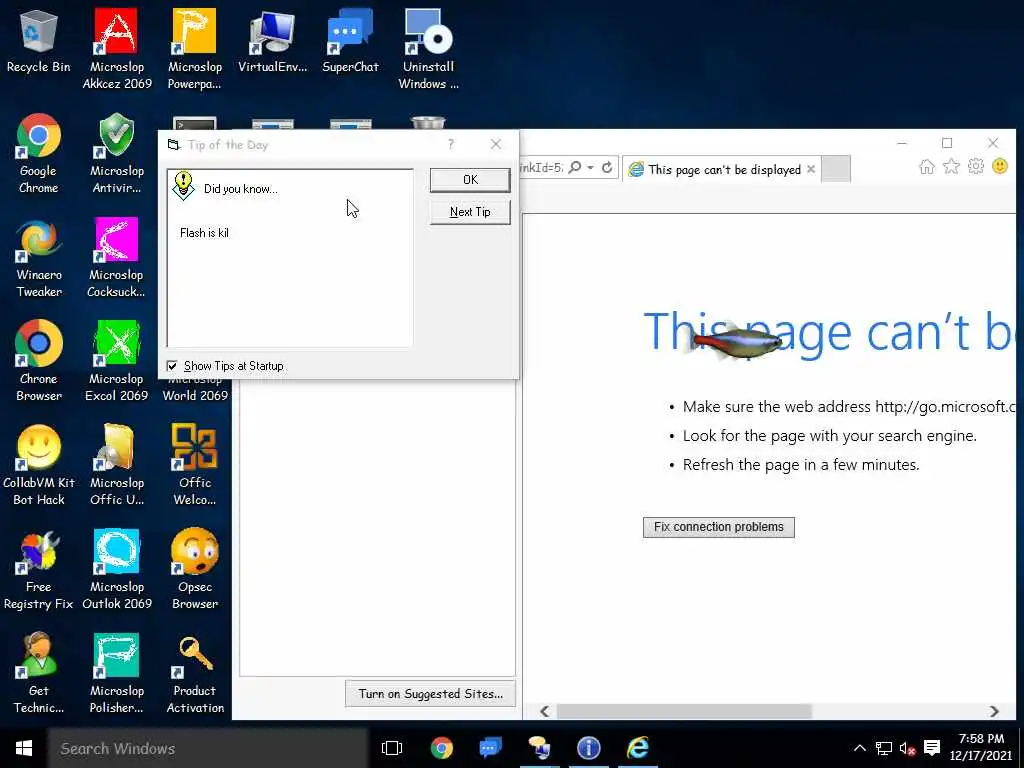Select the Offic Welco... desktop icon
This screenshot has width=1024, height=768.
tap(195, 465)
